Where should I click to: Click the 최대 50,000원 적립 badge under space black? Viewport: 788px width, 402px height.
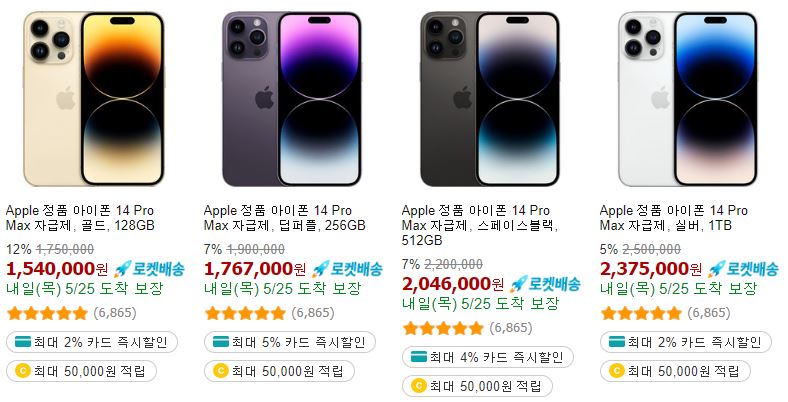coord(477,386)
